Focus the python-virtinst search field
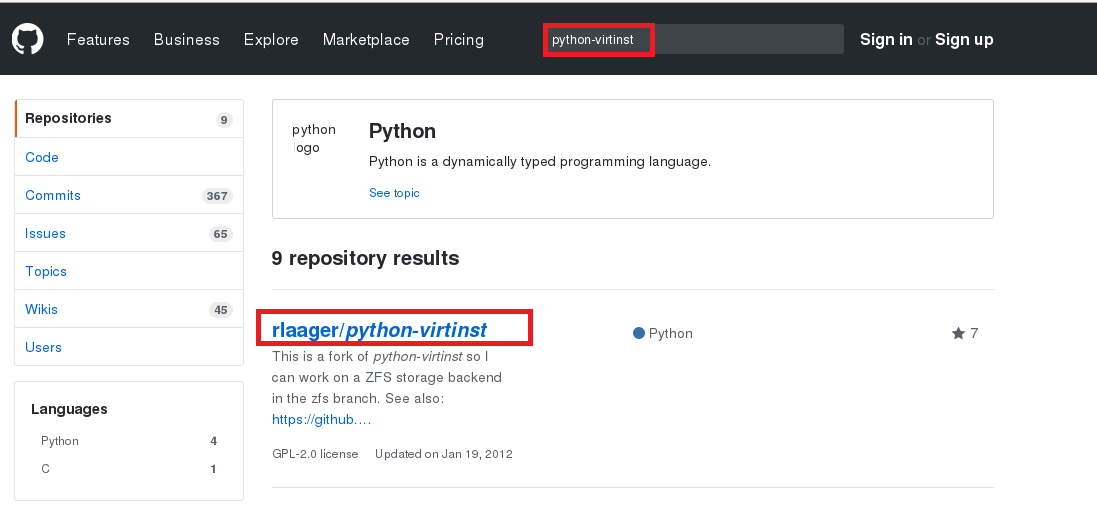 [x=694, y=39]
